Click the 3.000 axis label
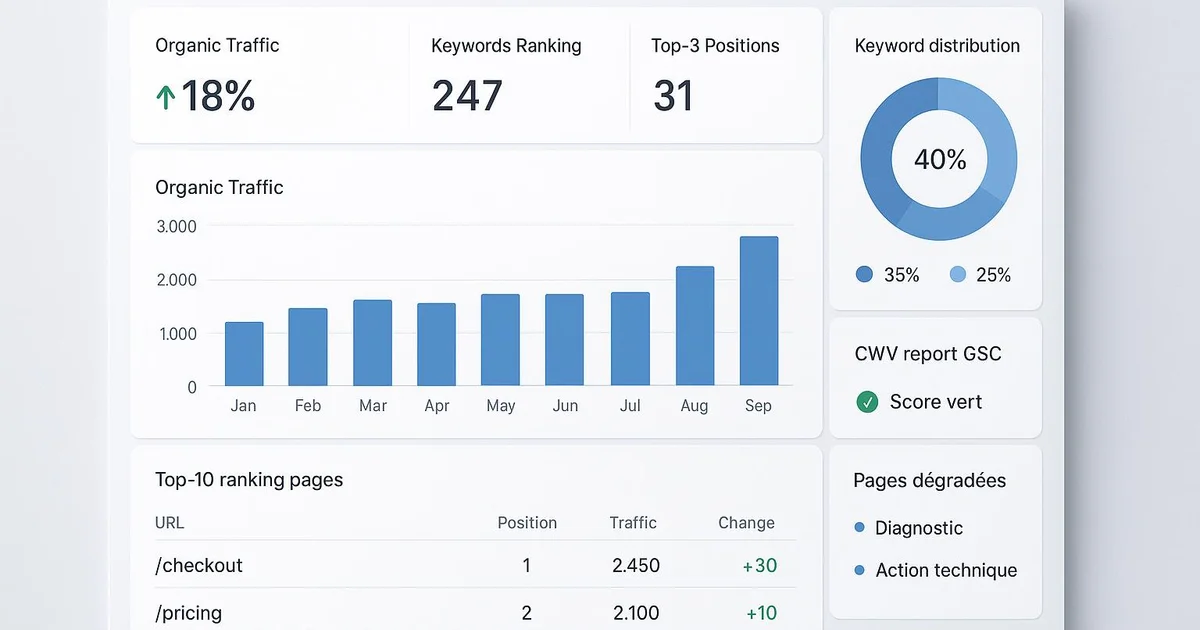This screenshot has width=1200, height=630. [177, 226]
